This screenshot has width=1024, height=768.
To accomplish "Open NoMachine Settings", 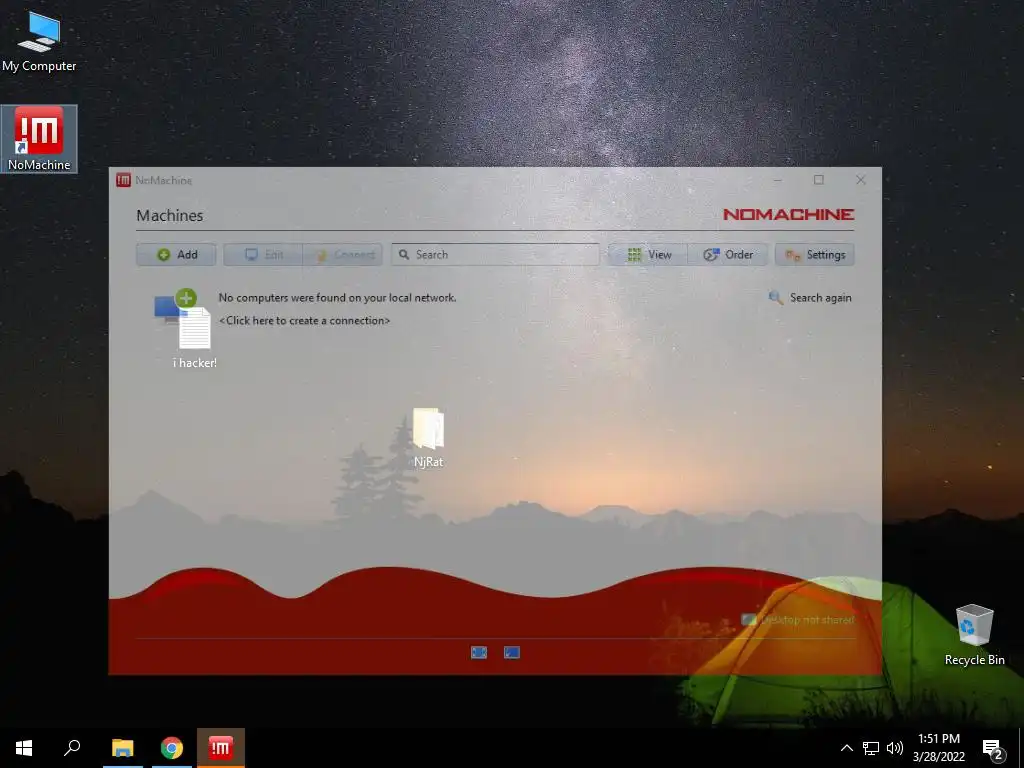I will tap(814, 255).
